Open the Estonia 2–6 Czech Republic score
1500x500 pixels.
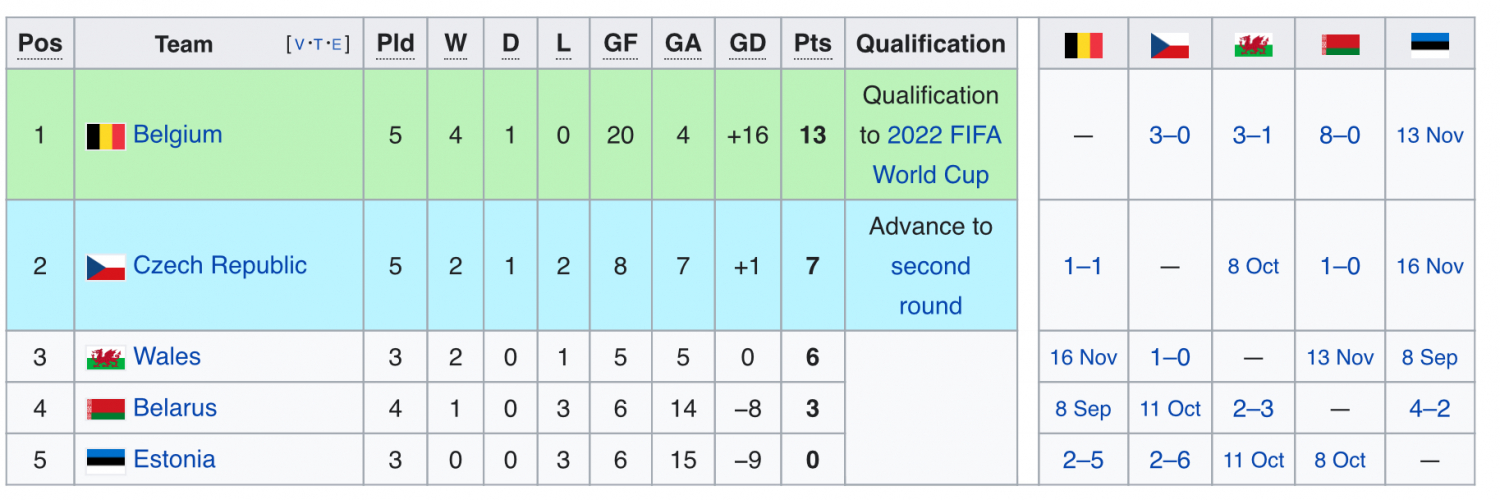point(1169,460)
